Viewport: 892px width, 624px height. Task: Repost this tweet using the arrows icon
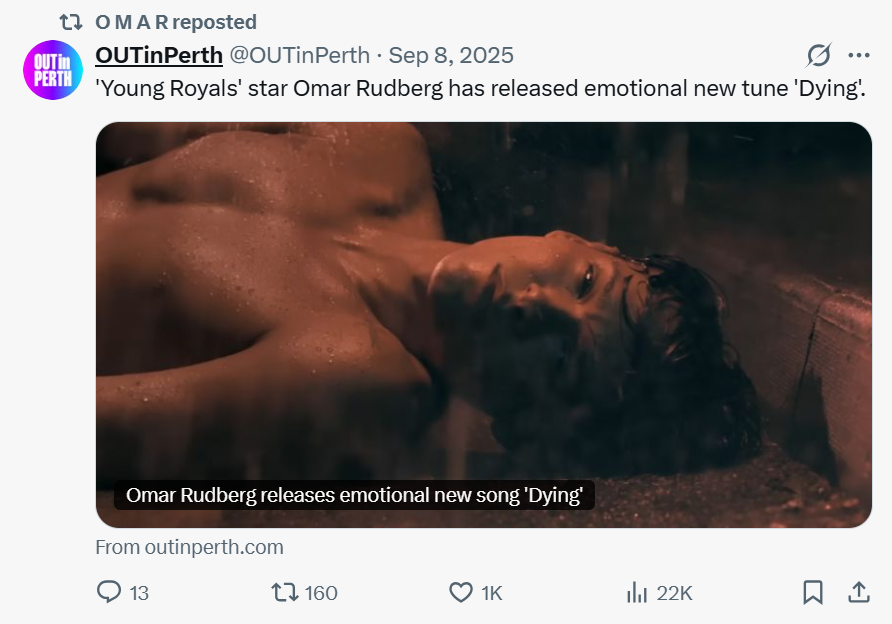[x=285, y=592]
